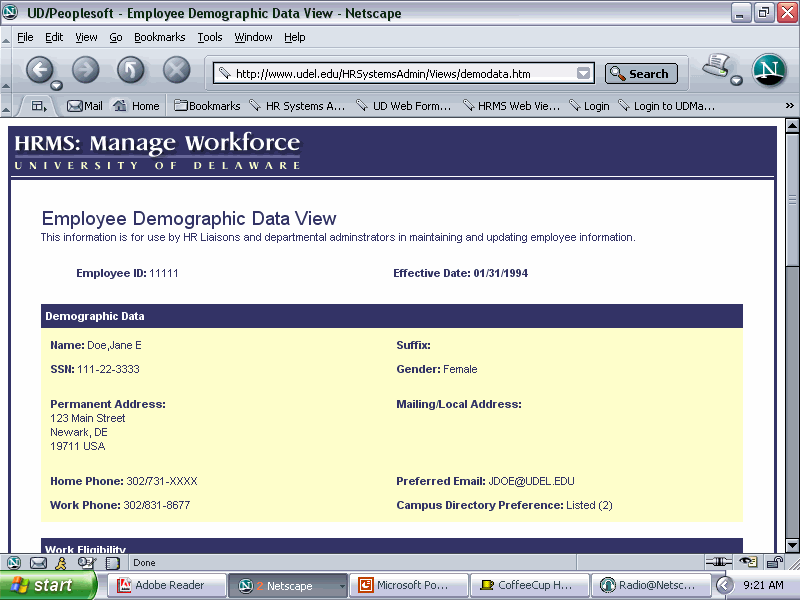Open the Bookmarks folder on personal toolbar
The width and height of the screenshot is (800, 600).
(207, 106)
